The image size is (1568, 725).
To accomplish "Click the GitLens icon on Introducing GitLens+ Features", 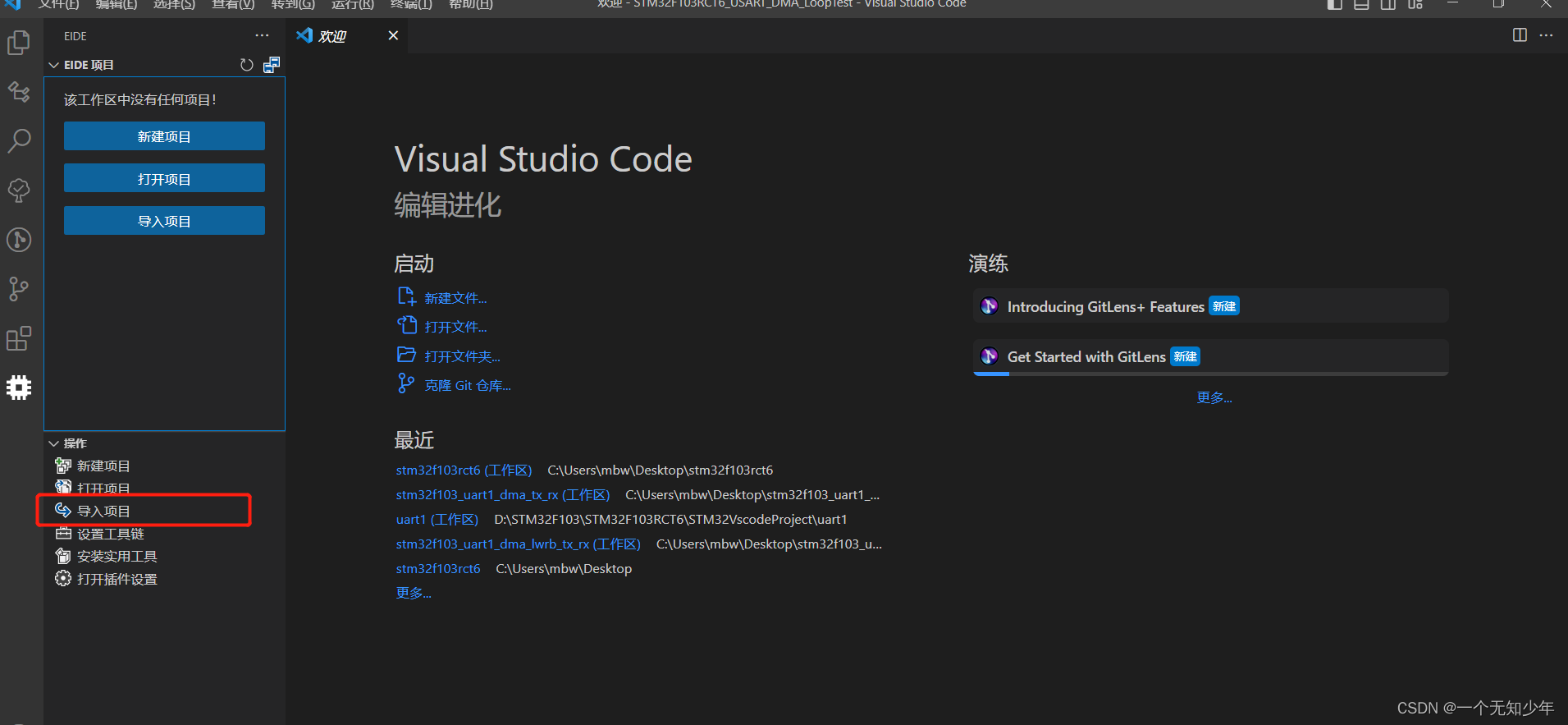I will (990, 306).
